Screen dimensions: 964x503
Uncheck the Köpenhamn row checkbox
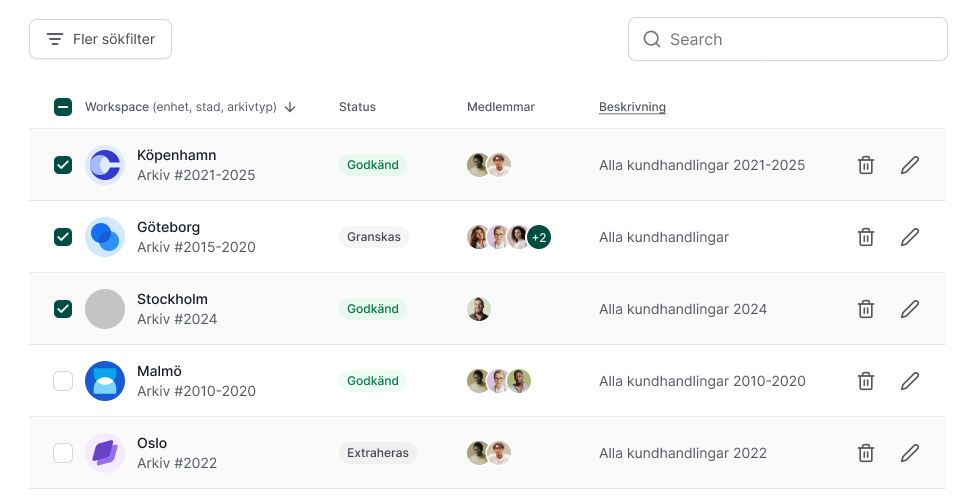(63, 165)
